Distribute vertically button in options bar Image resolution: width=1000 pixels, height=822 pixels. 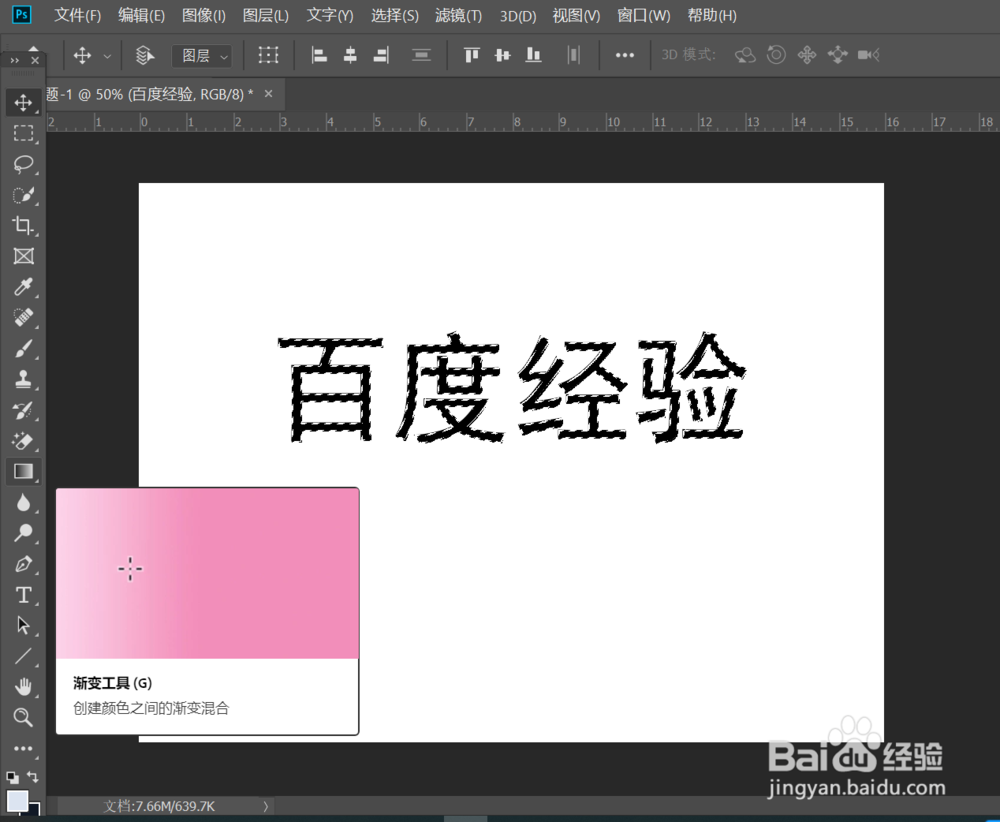pyautogui.click(x=421, y=55)
